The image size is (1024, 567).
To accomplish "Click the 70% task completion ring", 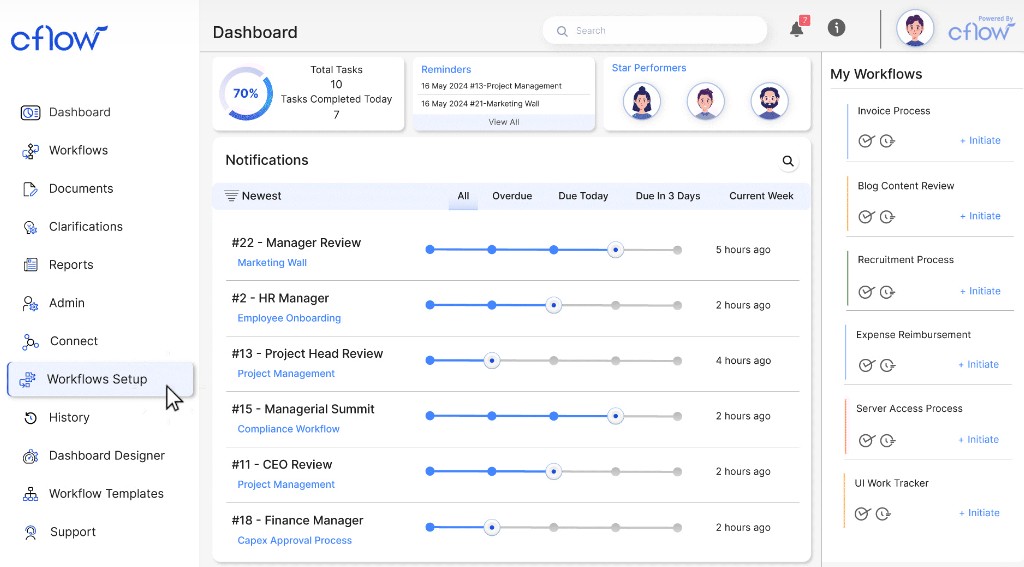I will coord(246,93).
